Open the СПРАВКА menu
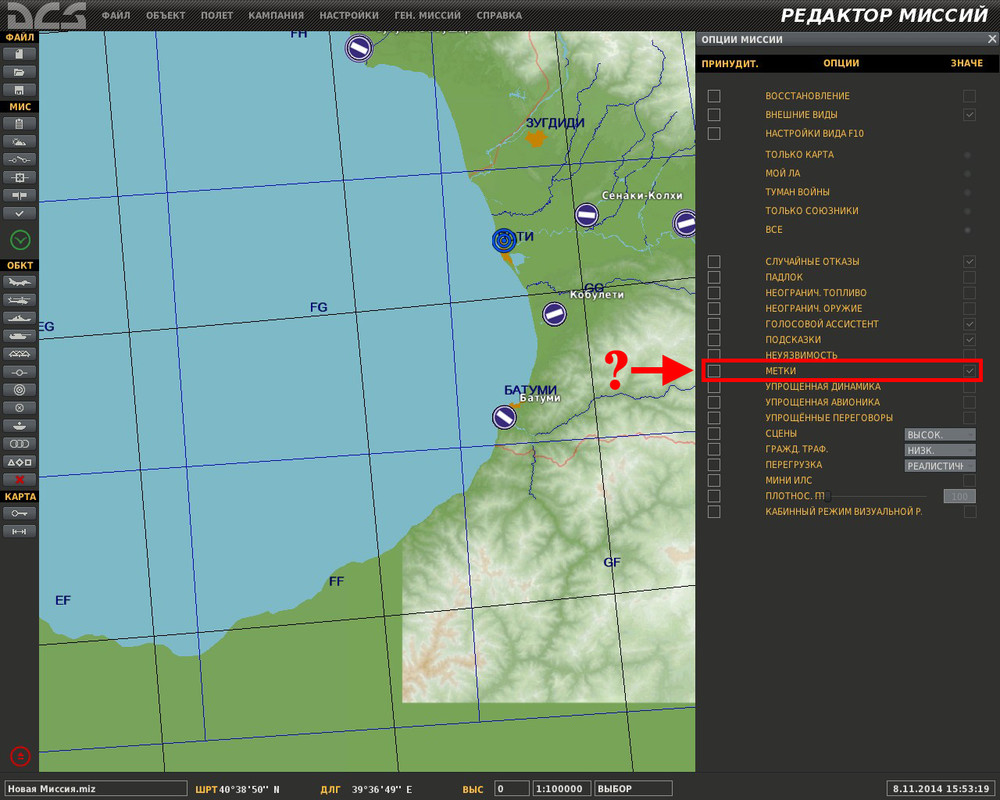This screenshot has height=800, width=1000. point(499,15)
